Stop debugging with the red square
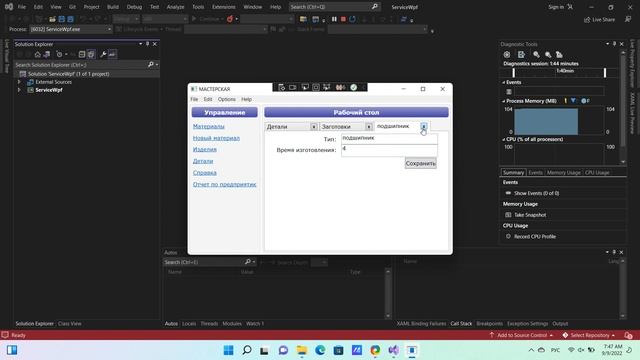This screenshot has height=360, width=640. (x=343, y=19)
